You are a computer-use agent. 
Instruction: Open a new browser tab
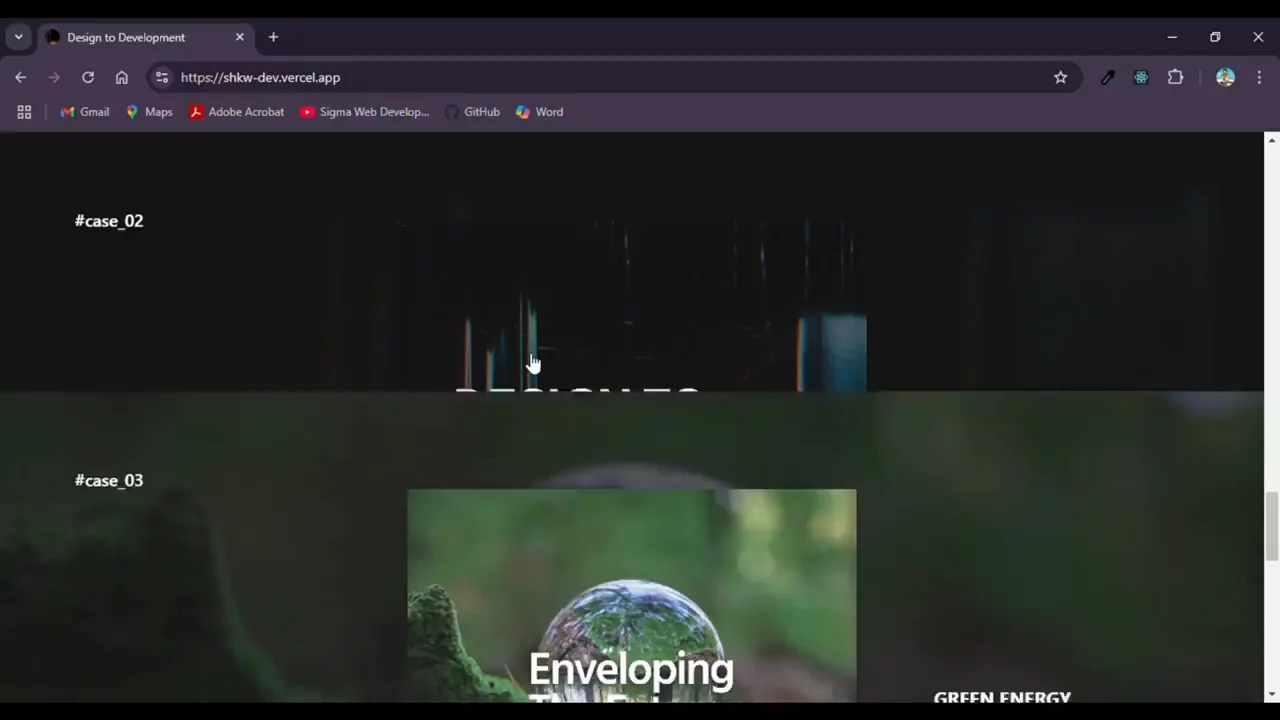[273, 37]
